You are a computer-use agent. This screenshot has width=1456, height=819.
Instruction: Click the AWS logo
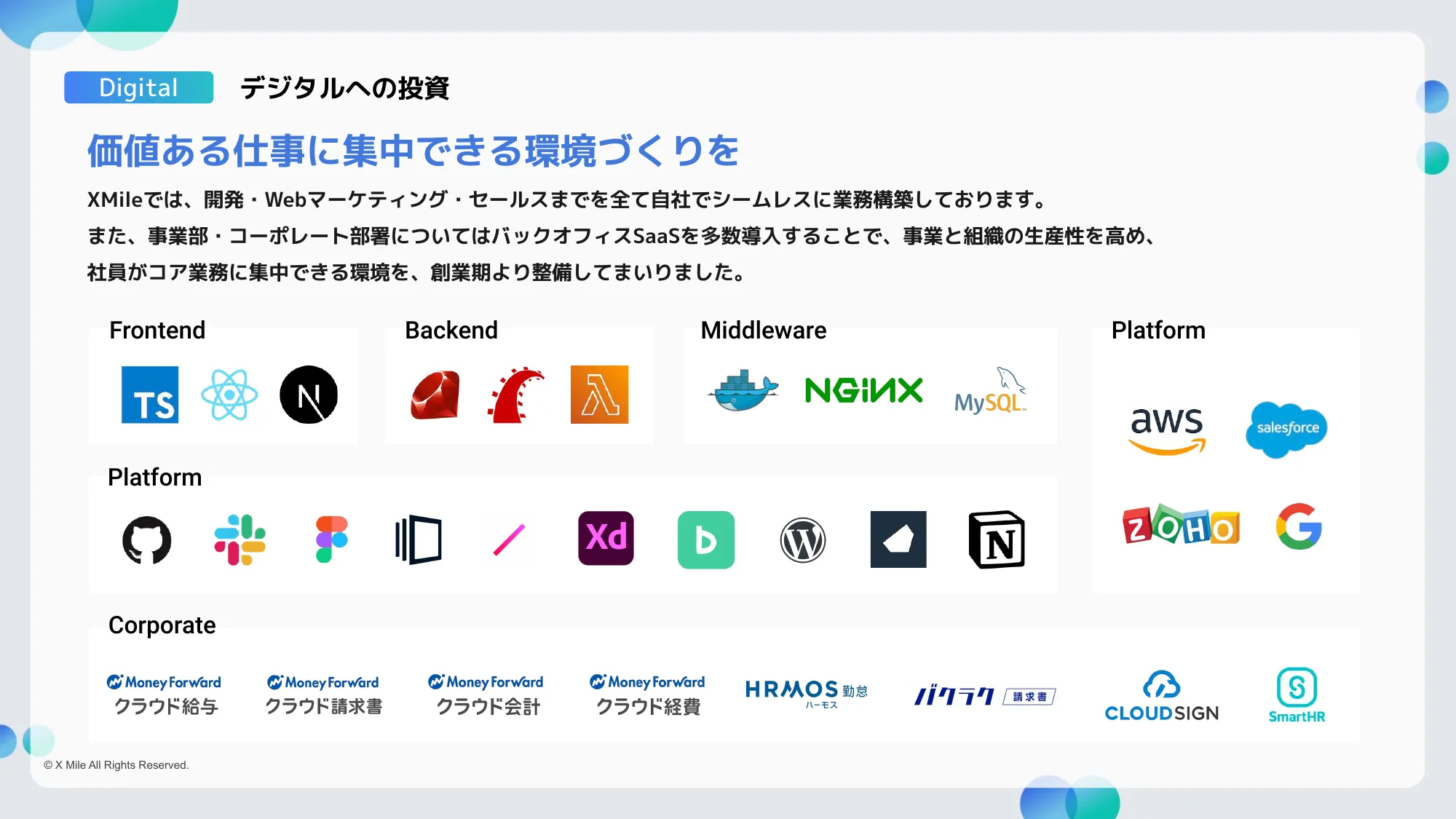1167,430
